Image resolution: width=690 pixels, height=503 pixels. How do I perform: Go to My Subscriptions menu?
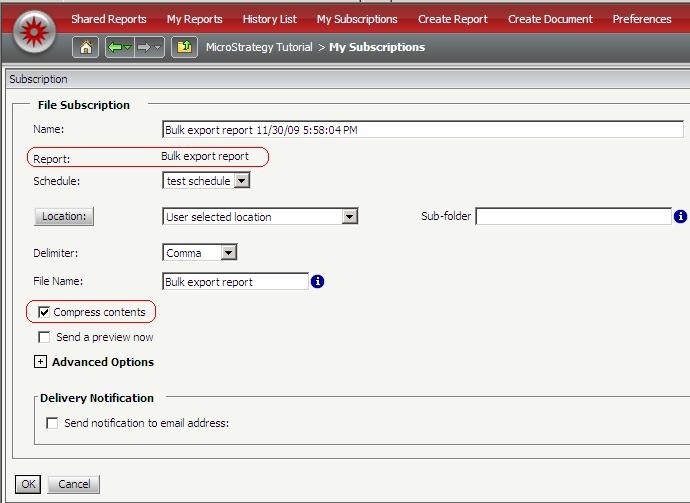pyautogui.click(x=357, y=19)
